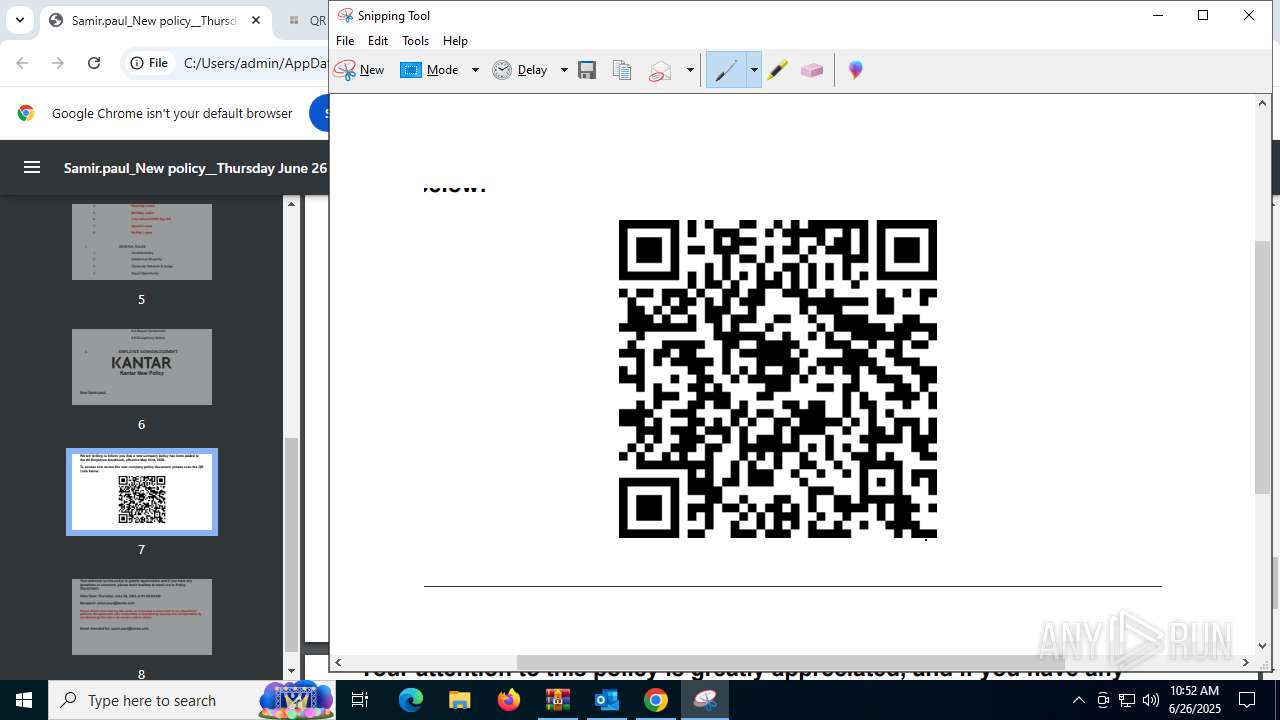
Task: Open File Explorer from the taskbar
Action: (459, 700)
